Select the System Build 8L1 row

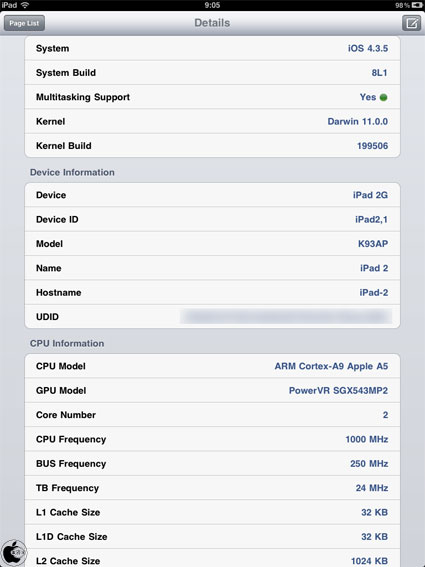[x=212, y=73]
